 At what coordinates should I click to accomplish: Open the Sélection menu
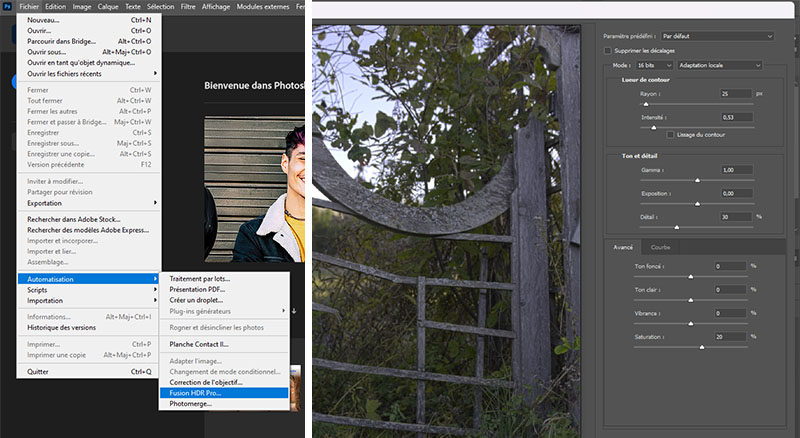(x=160, y=7)
